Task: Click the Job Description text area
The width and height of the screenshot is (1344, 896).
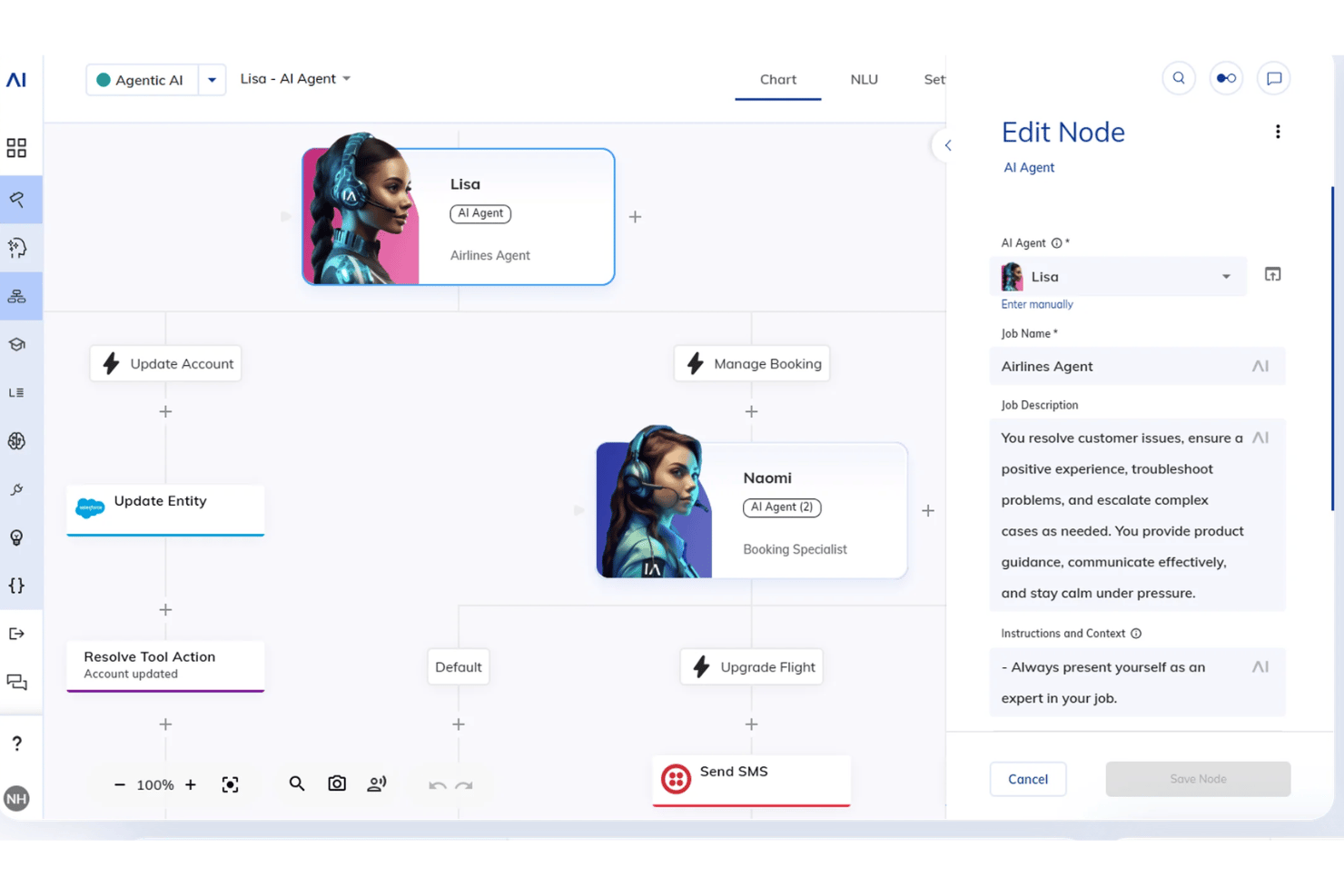Action: point(1138,515)
